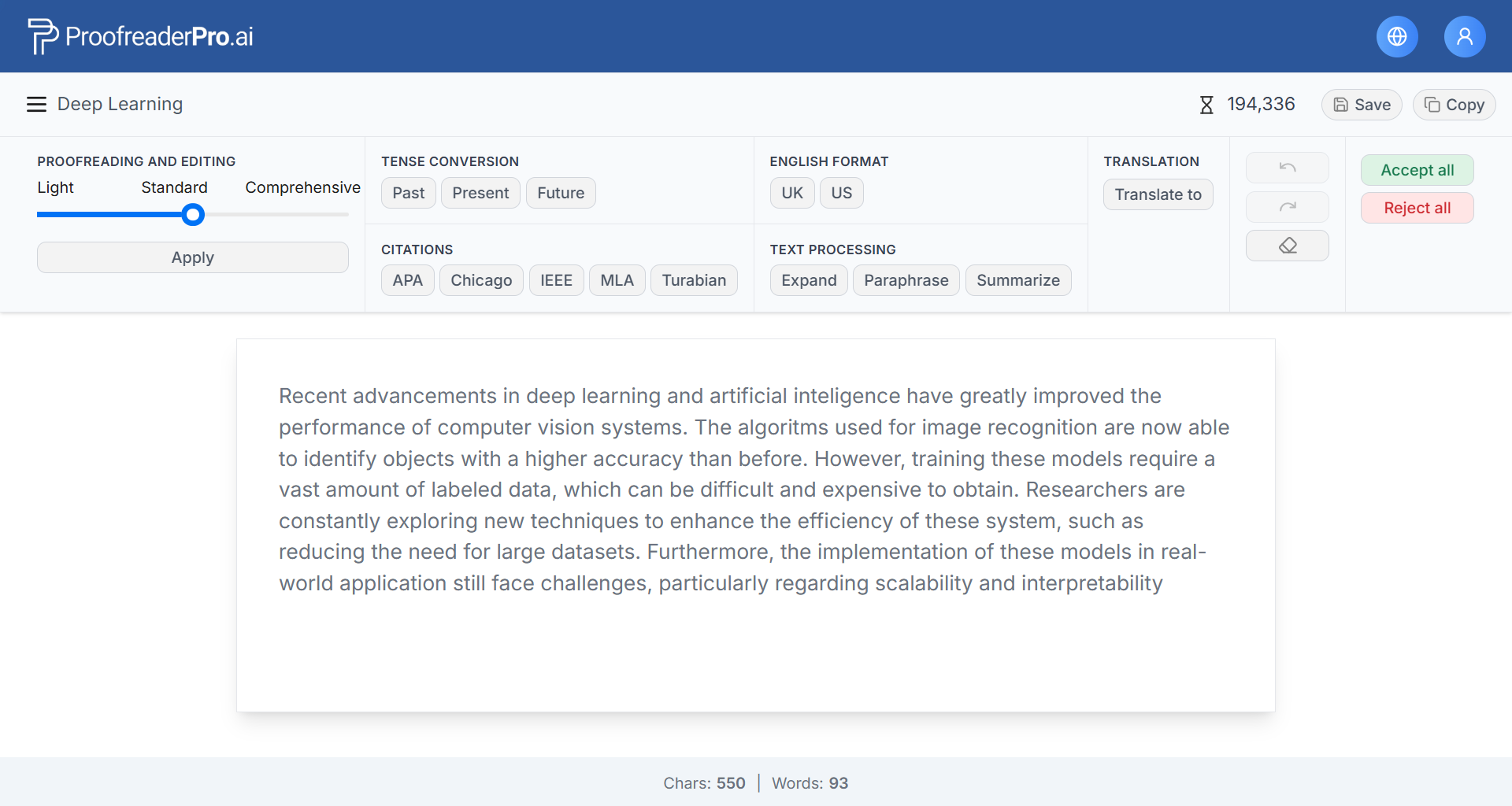Click the eraser clear icon button

[x=1287, y=246]
